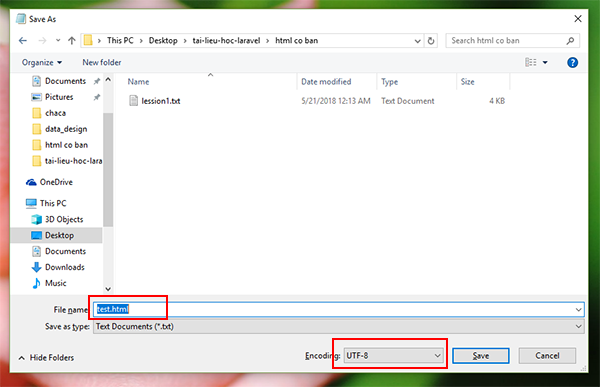Open tai-lieu-hoc-lara folder in sidebar

pyautogui.click(x=73, y=161)
